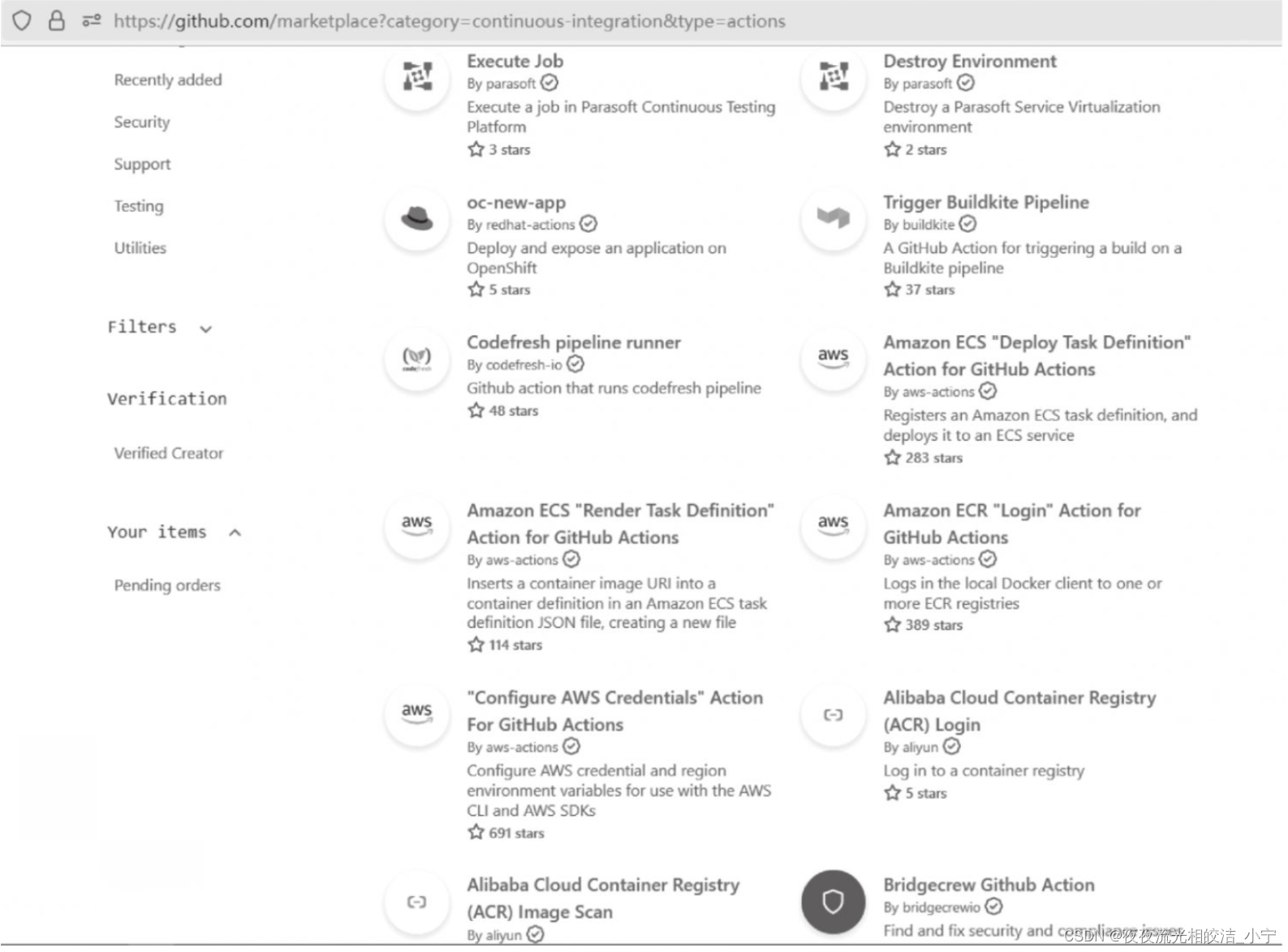Click the star icon beside 389 stars
Screen dimensions: 1288x952
[x=892, y=625]
